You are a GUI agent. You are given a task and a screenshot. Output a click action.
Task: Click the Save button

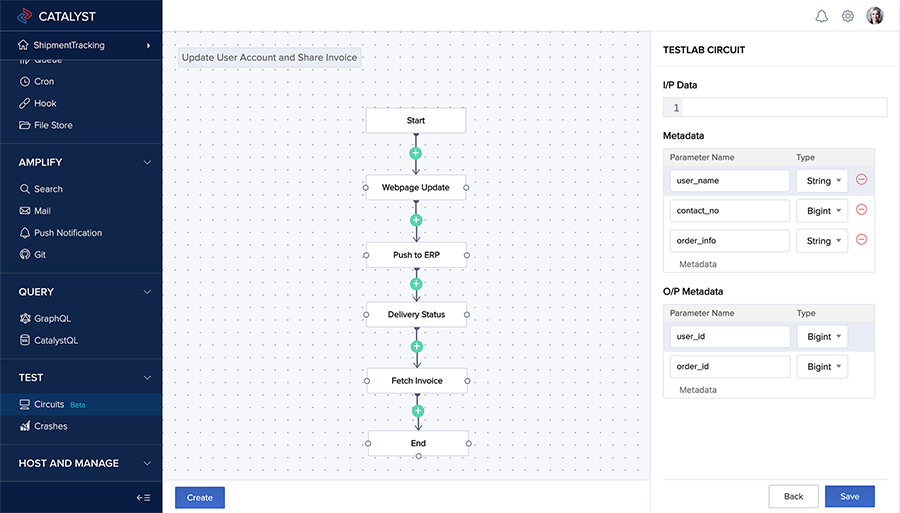point(849,496)
